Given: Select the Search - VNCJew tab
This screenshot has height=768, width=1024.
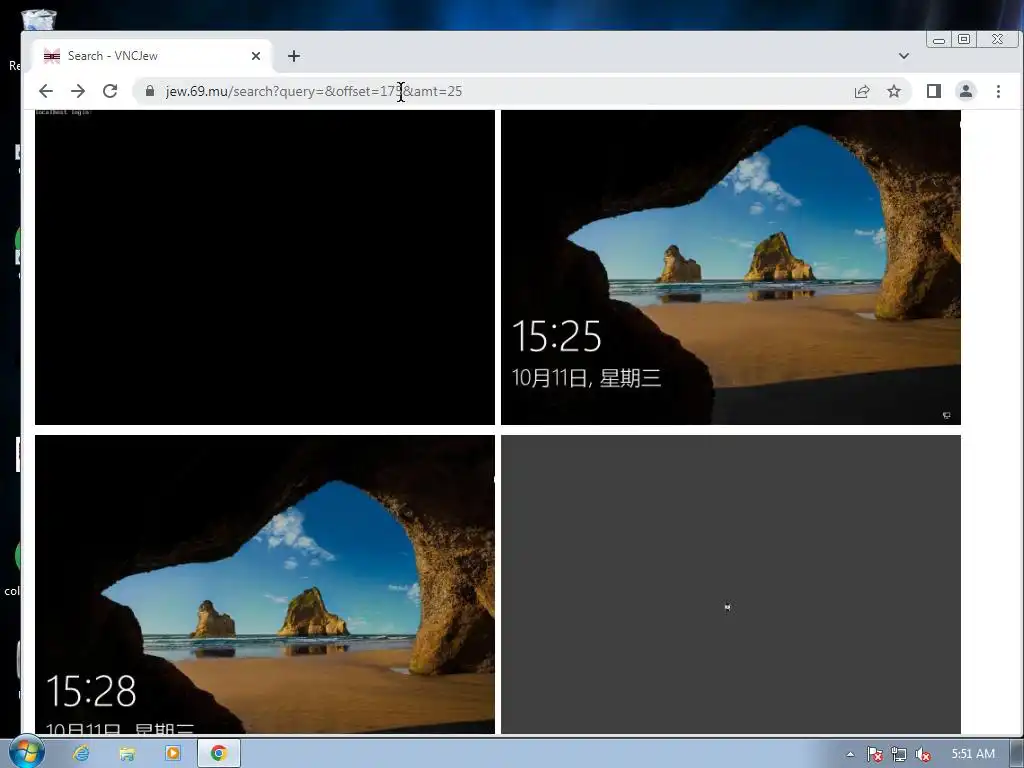Looking at the screenshot, I should (x=152, y=56).
